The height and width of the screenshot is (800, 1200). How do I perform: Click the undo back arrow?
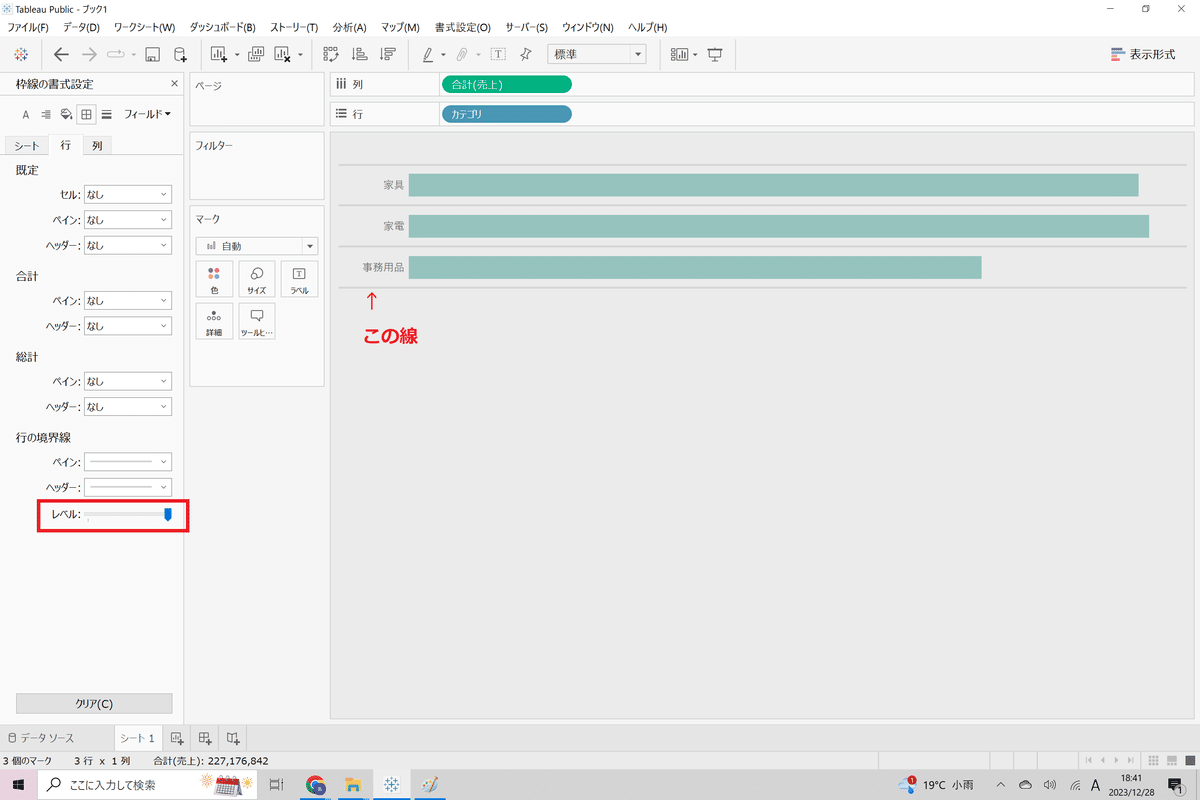coord(62,54)
